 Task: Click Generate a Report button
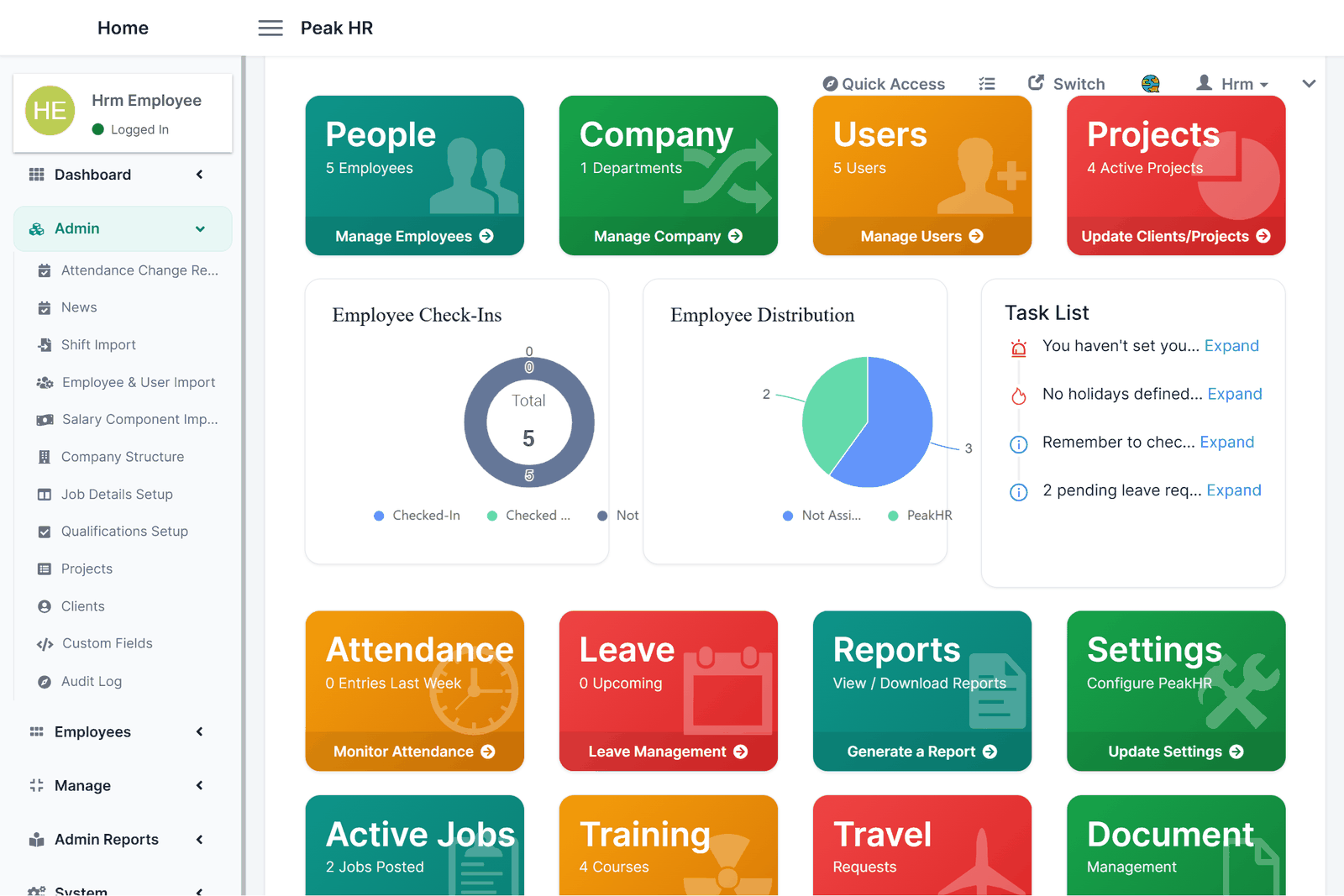(x=921, y=752)
